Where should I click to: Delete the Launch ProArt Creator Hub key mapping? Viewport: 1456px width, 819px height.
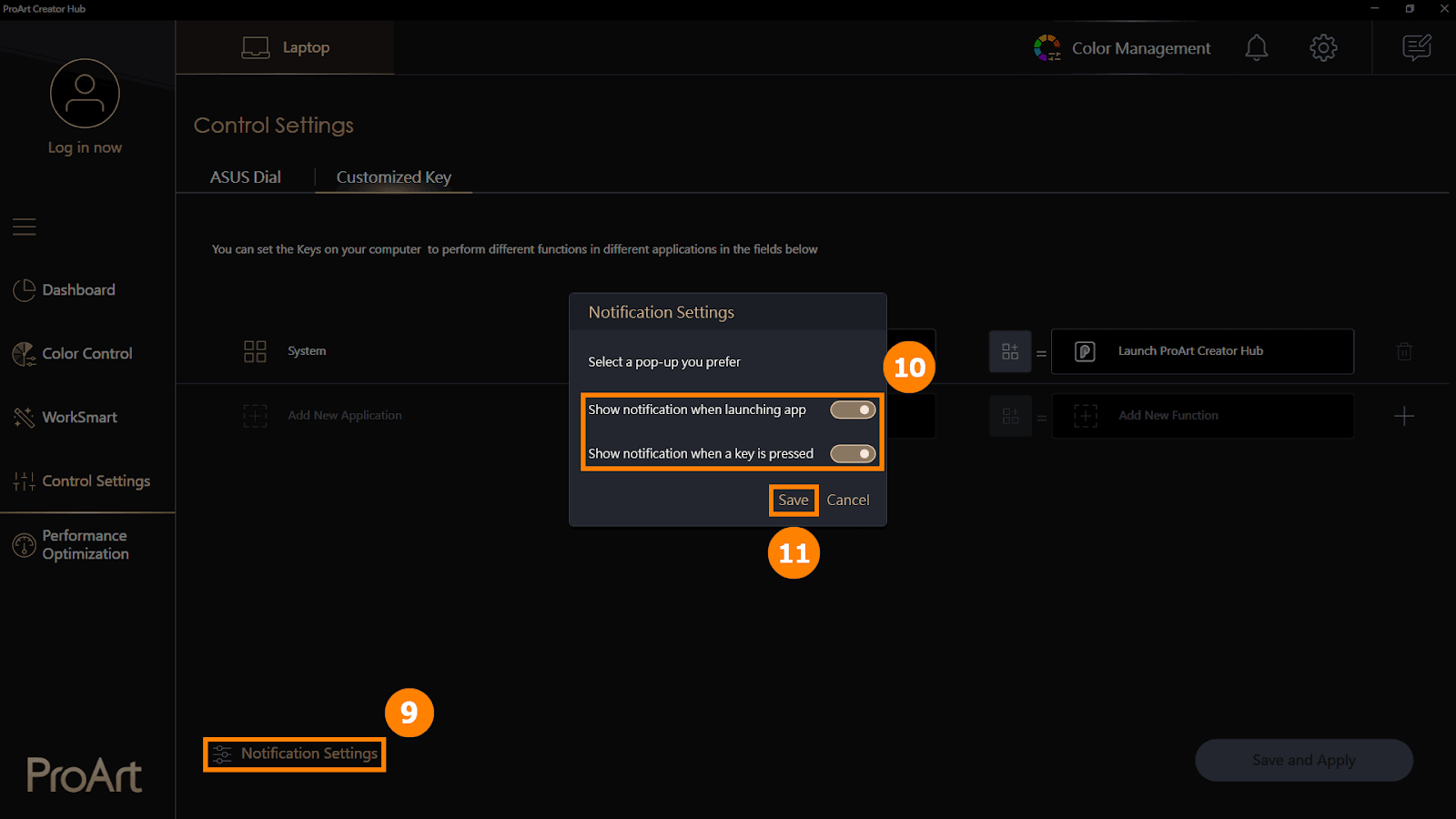click(x=1404, y=351)
